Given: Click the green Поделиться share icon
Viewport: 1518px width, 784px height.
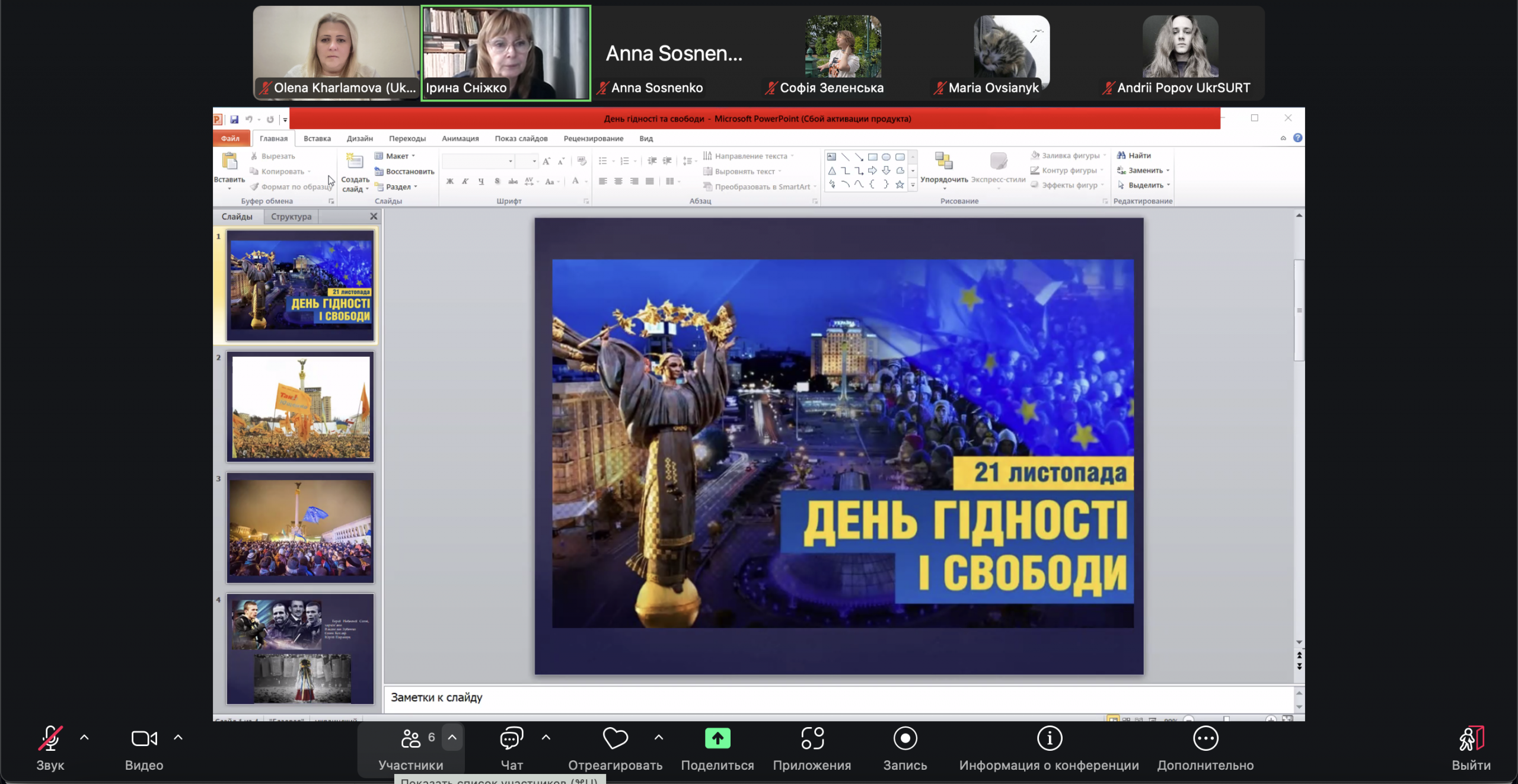Looking at the screenshot, I should [717, 738].
